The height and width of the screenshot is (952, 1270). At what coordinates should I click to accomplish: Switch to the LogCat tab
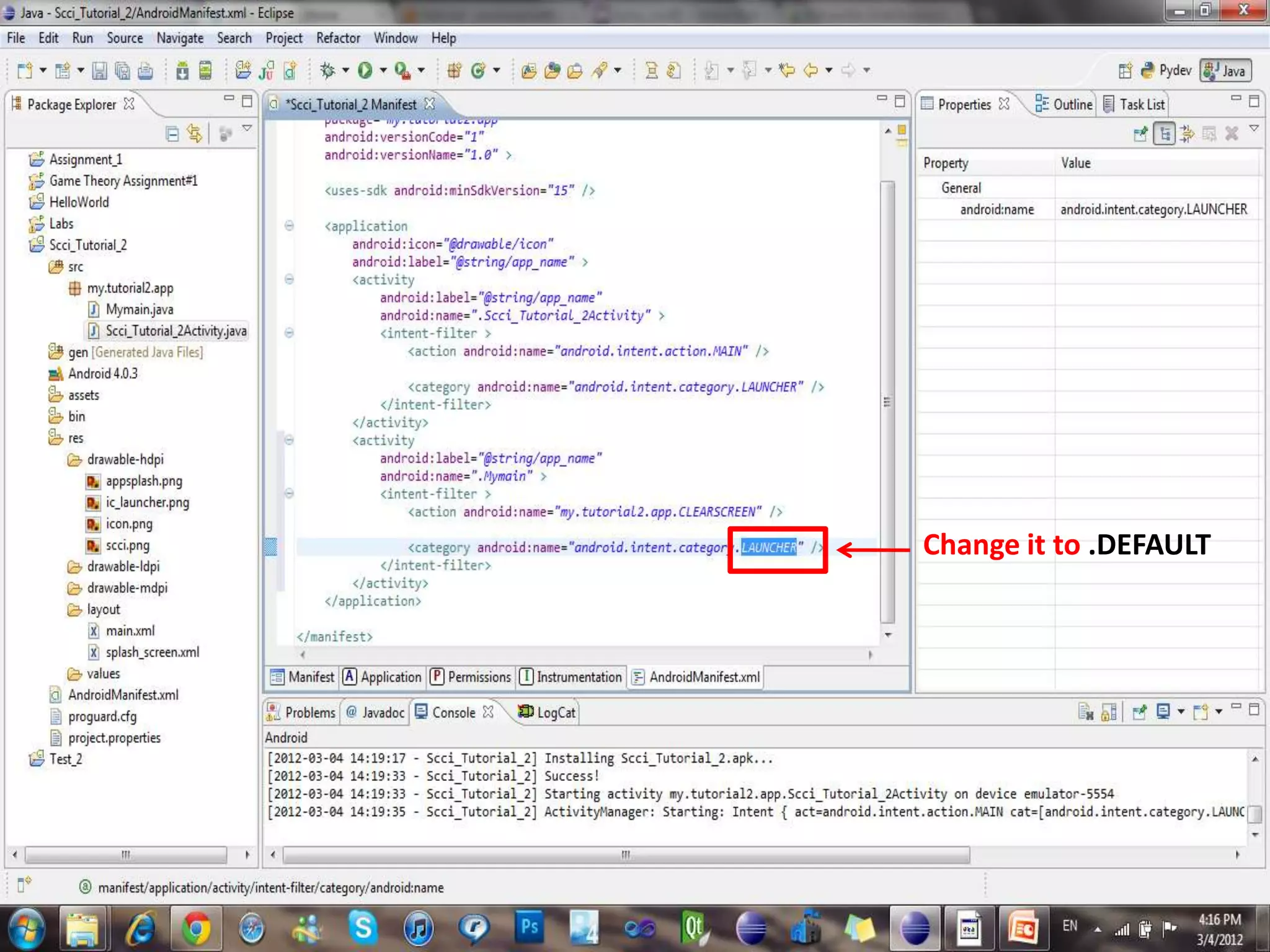547,712
